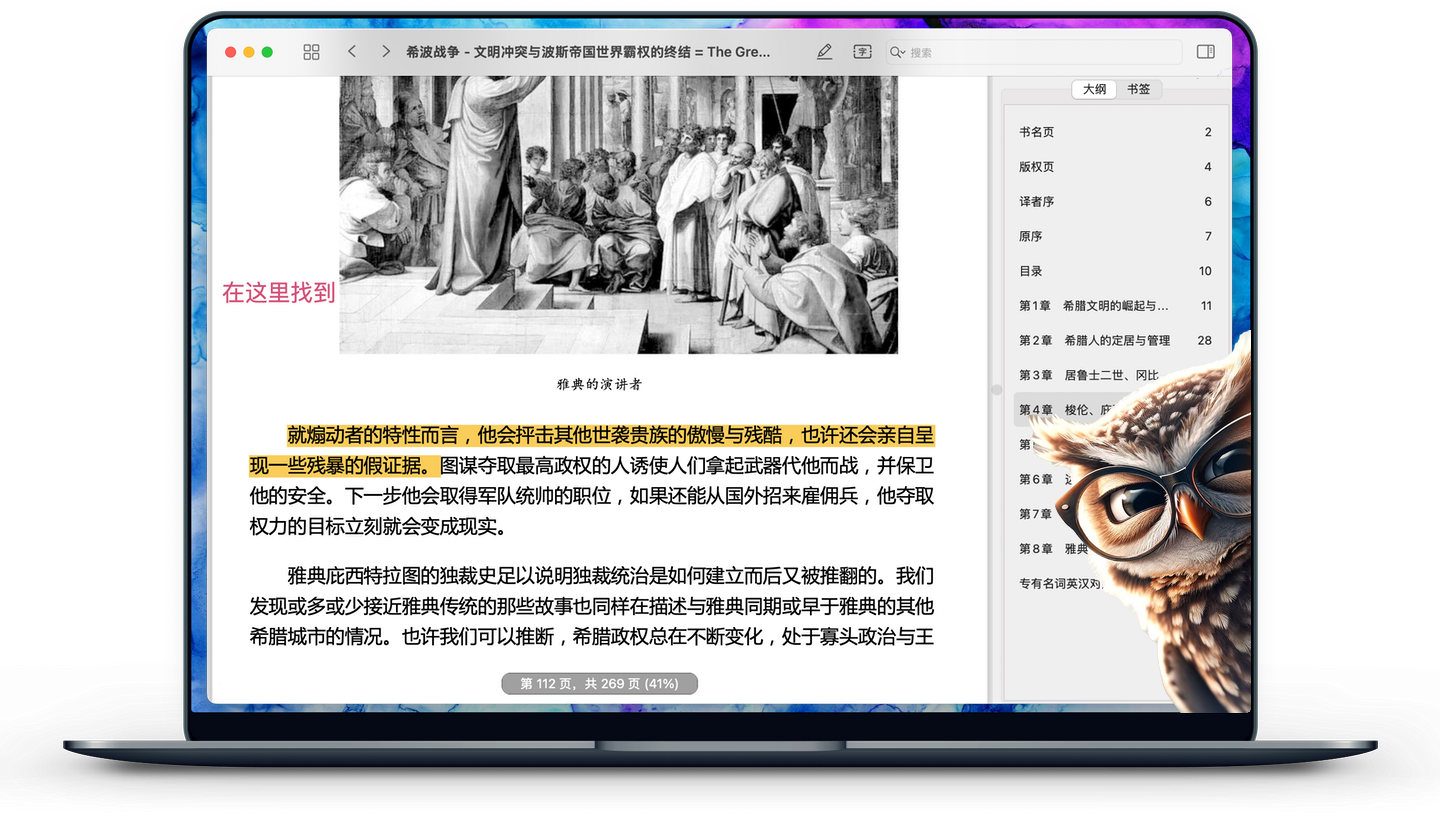Screen dimensions: 1440x818
Task: Open 目录 table of contents entry
Action: coord(1030,271)
